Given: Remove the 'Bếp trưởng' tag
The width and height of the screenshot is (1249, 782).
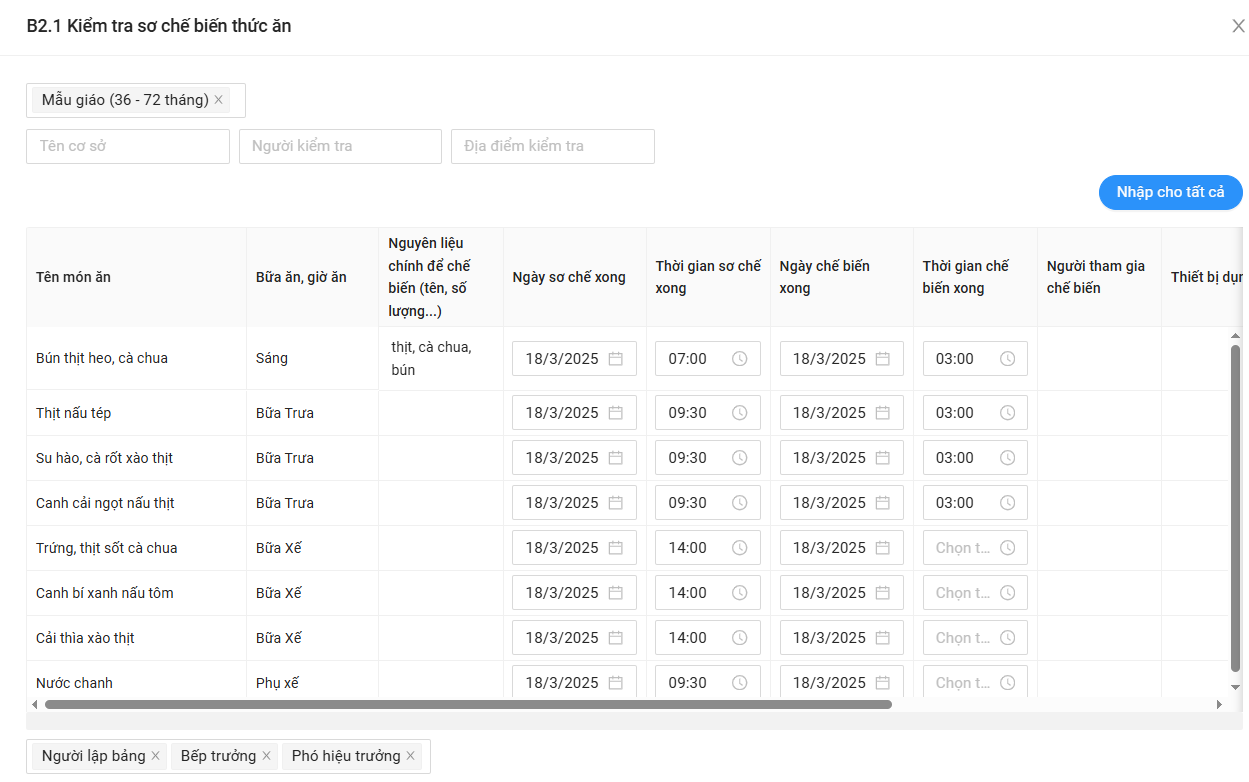Looking at the screenshot, I should tap(266, 756).
